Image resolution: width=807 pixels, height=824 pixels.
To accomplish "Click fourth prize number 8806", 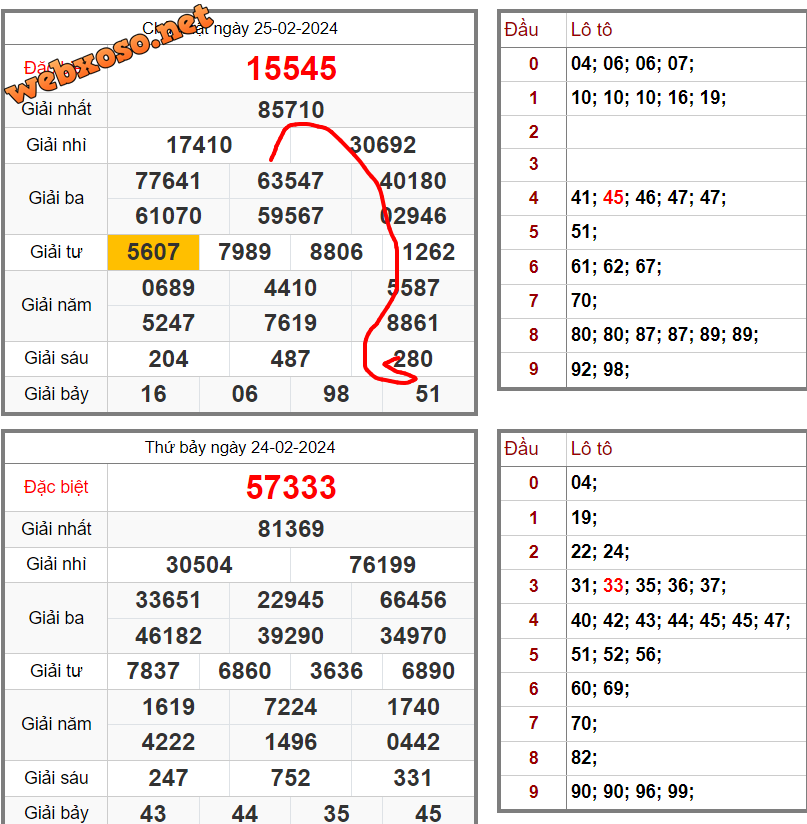I will (x=336, y=252).
